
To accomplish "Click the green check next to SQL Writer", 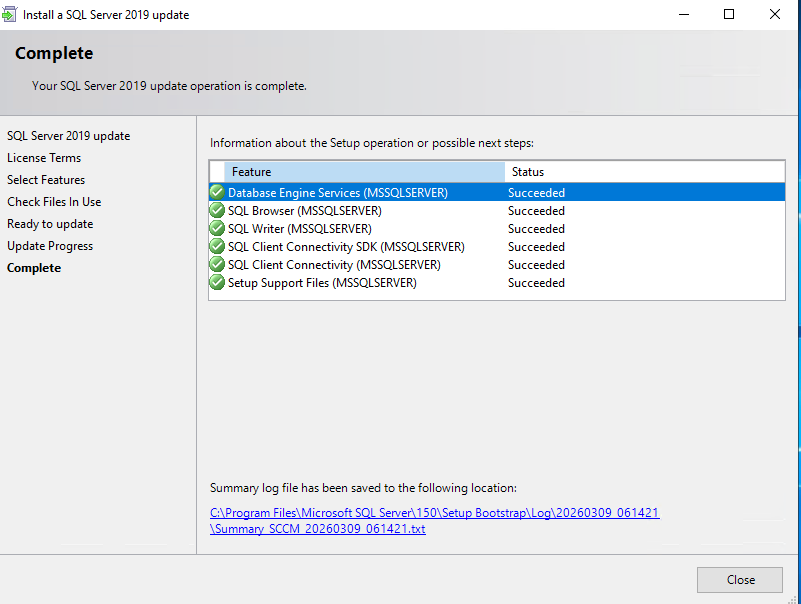I will pos(217,228).
